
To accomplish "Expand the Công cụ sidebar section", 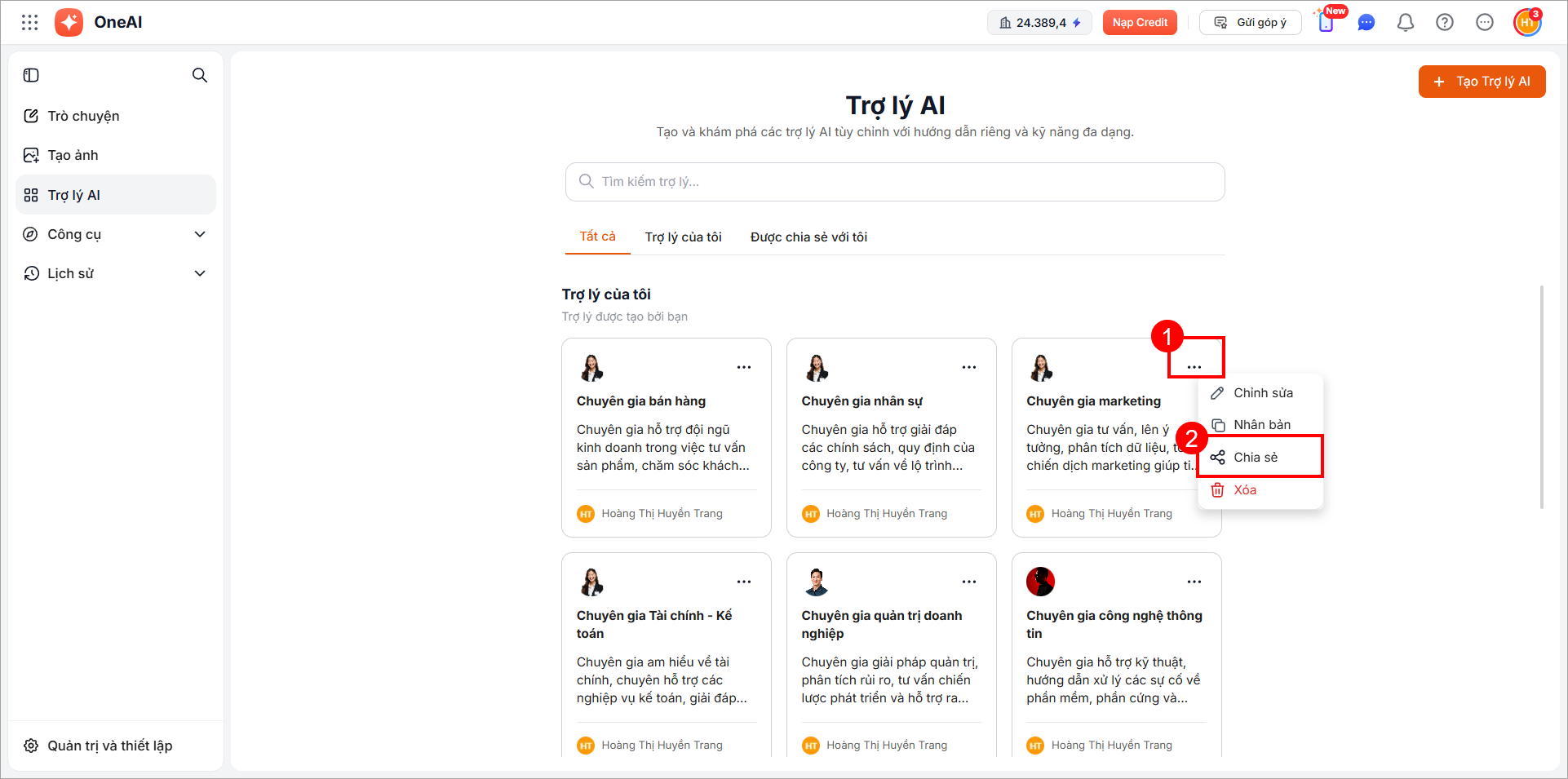I will (x=116, y=234).
